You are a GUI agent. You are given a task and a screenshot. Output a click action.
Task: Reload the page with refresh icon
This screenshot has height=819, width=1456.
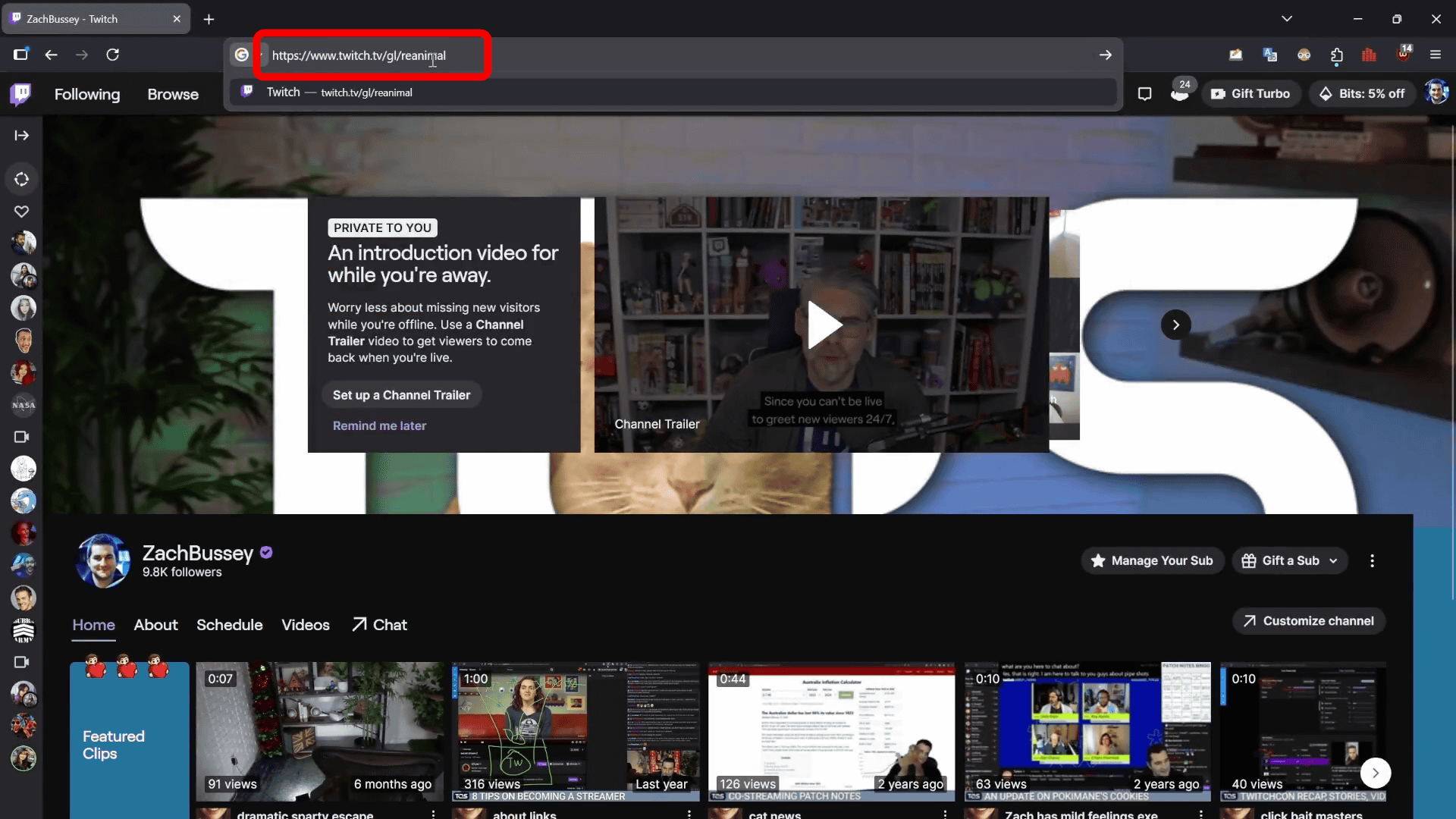click(x=112, y=55)
